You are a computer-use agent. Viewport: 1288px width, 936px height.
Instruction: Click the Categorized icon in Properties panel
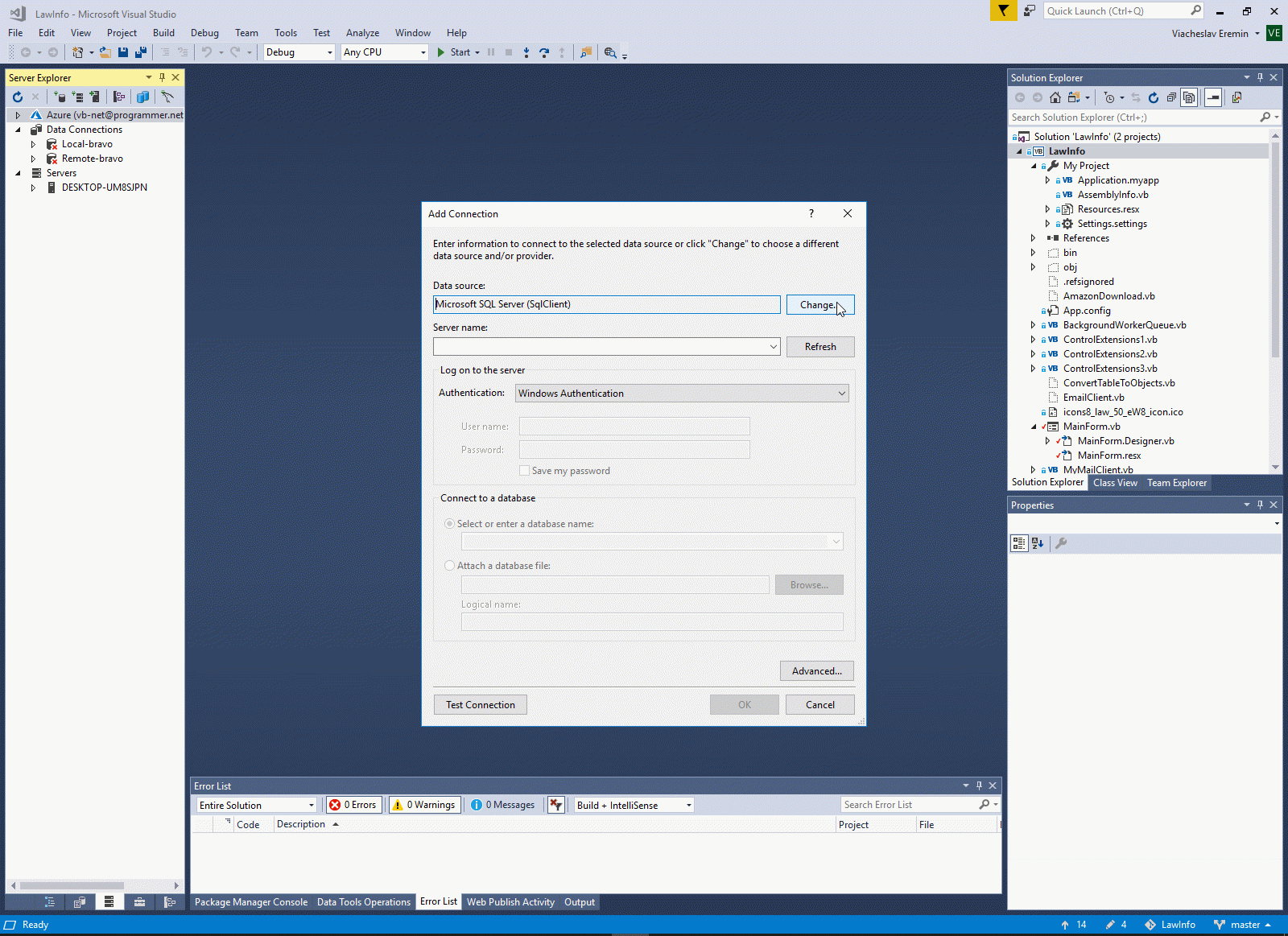tap(1019, 543)
